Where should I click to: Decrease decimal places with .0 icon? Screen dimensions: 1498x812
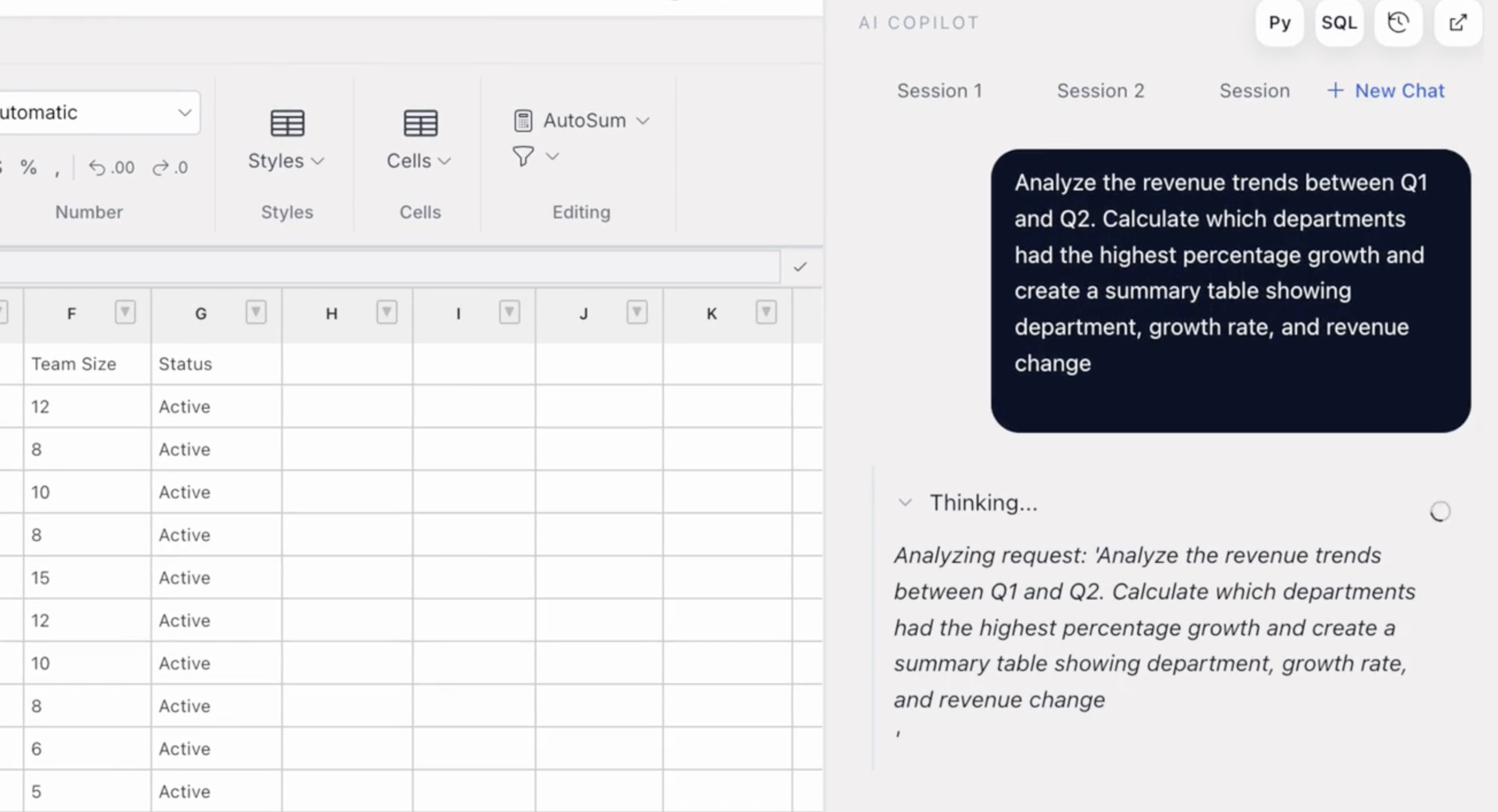click(x=169, y=168)
